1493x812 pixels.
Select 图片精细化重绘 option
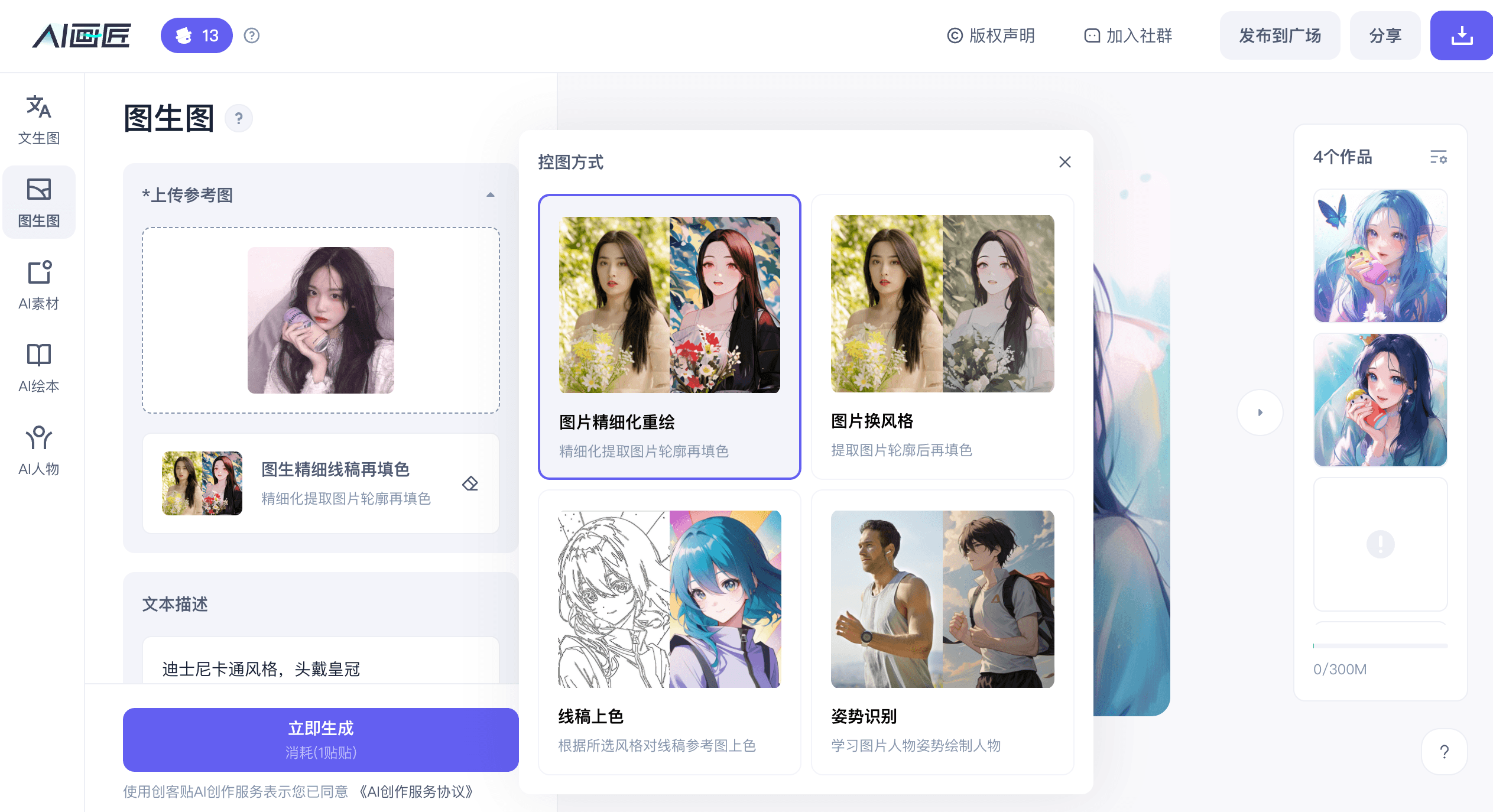(x=670, y=336)
